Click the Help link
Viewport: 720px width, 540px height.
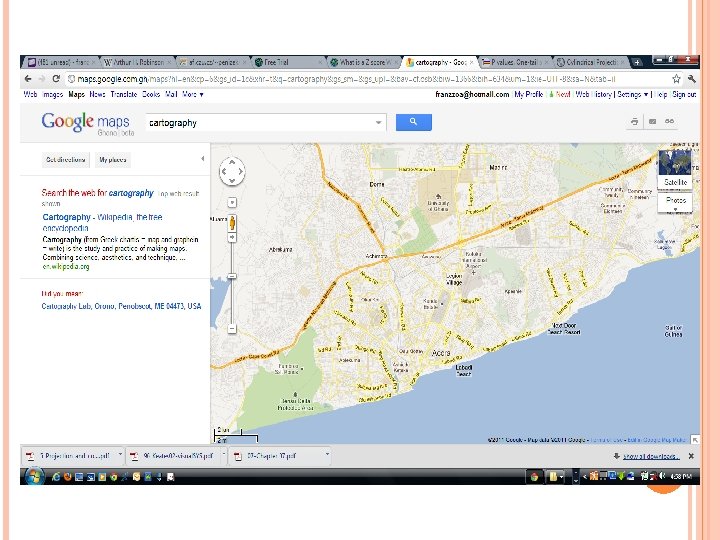coord(661,94)
